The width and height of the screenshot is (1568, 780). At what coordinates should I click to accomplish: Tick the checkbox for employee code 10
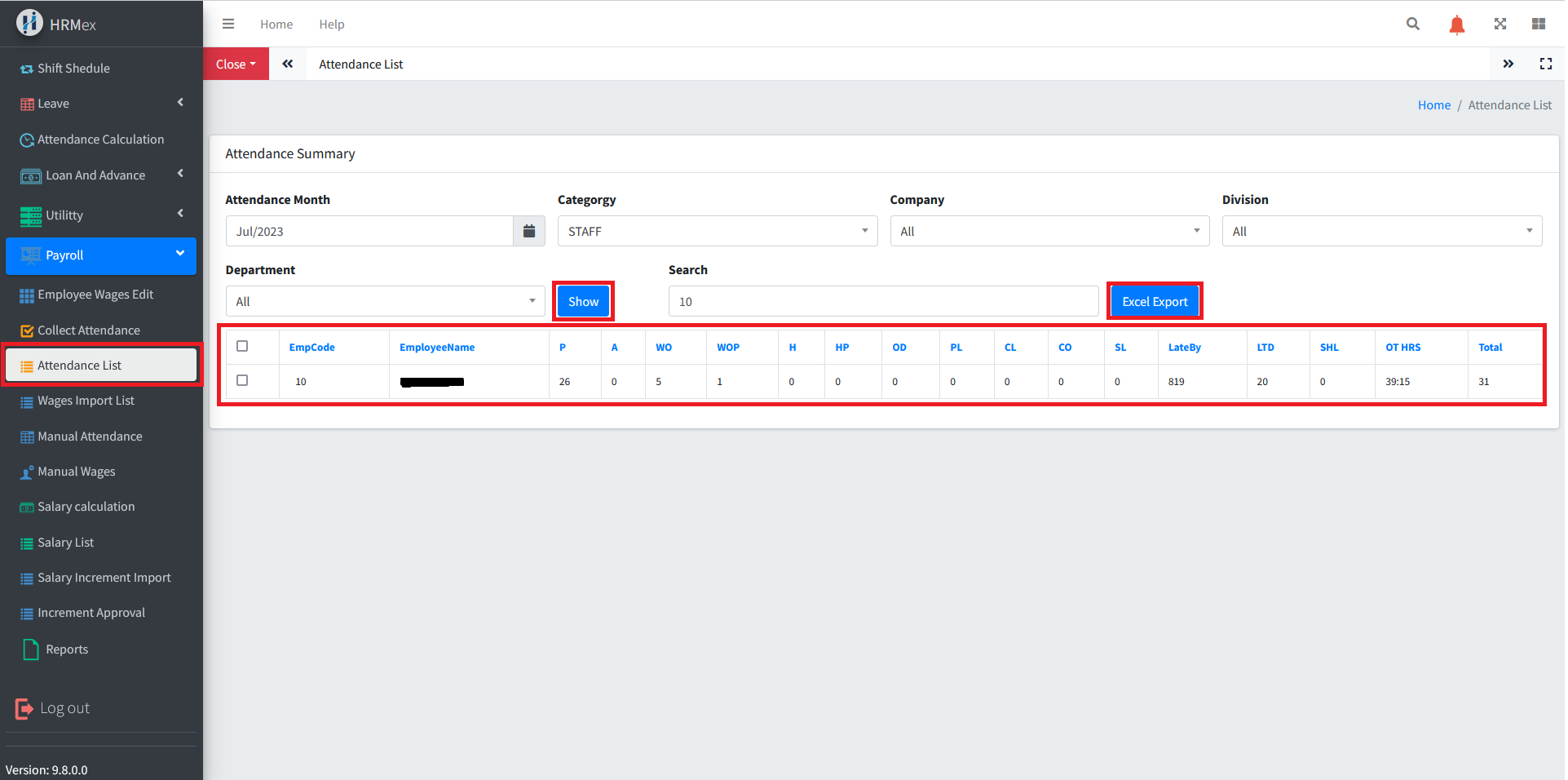click(242, 381)
